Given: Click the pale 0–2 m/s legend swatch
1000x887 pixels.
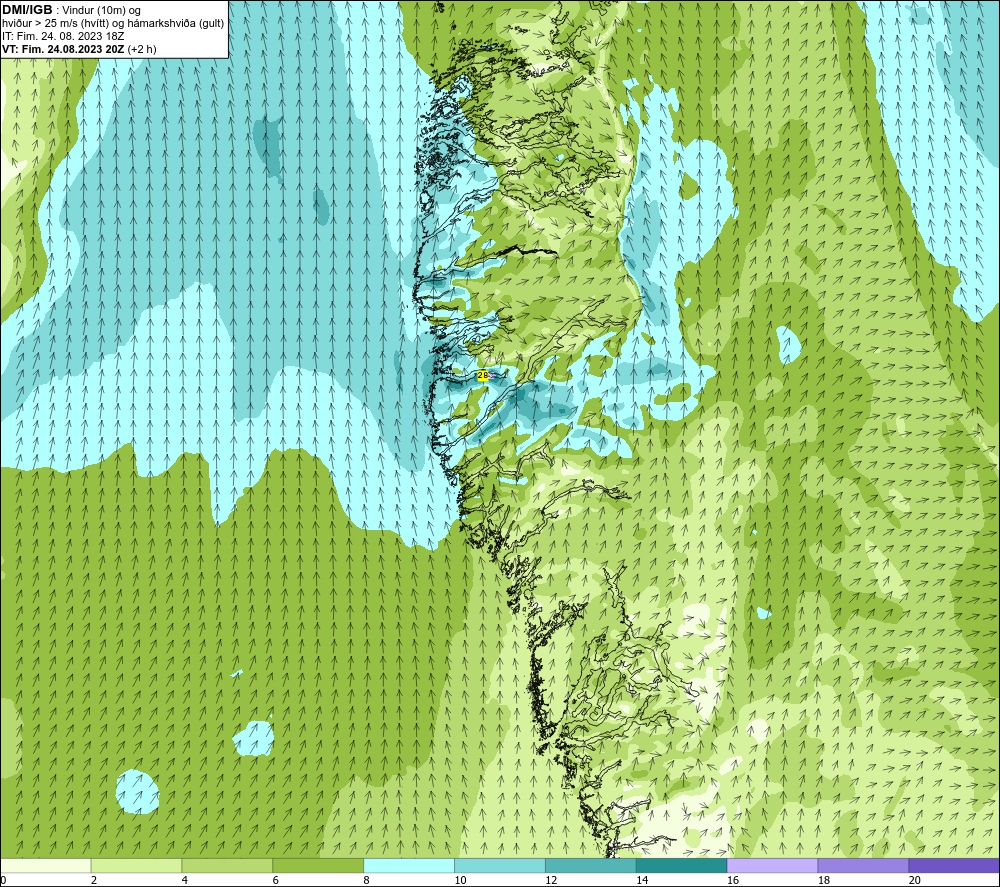Looking at the screenshot, I should click(x=45, y=865).
